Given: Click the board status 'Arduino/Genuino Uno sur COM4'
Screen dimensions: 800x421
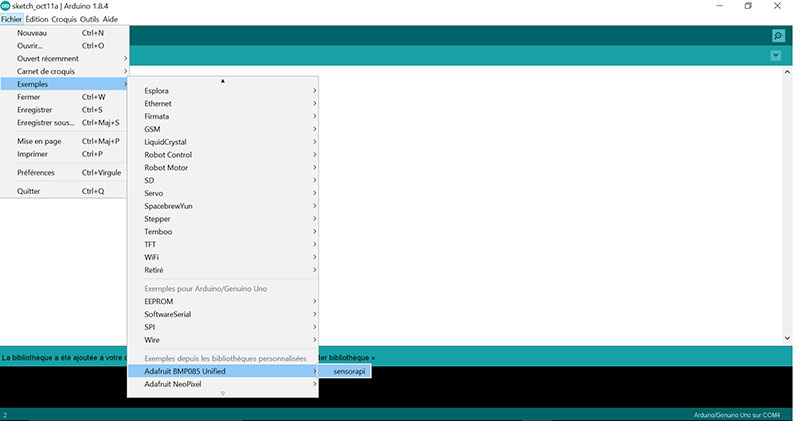Looking at the screenshot, I should click(737, 415).
